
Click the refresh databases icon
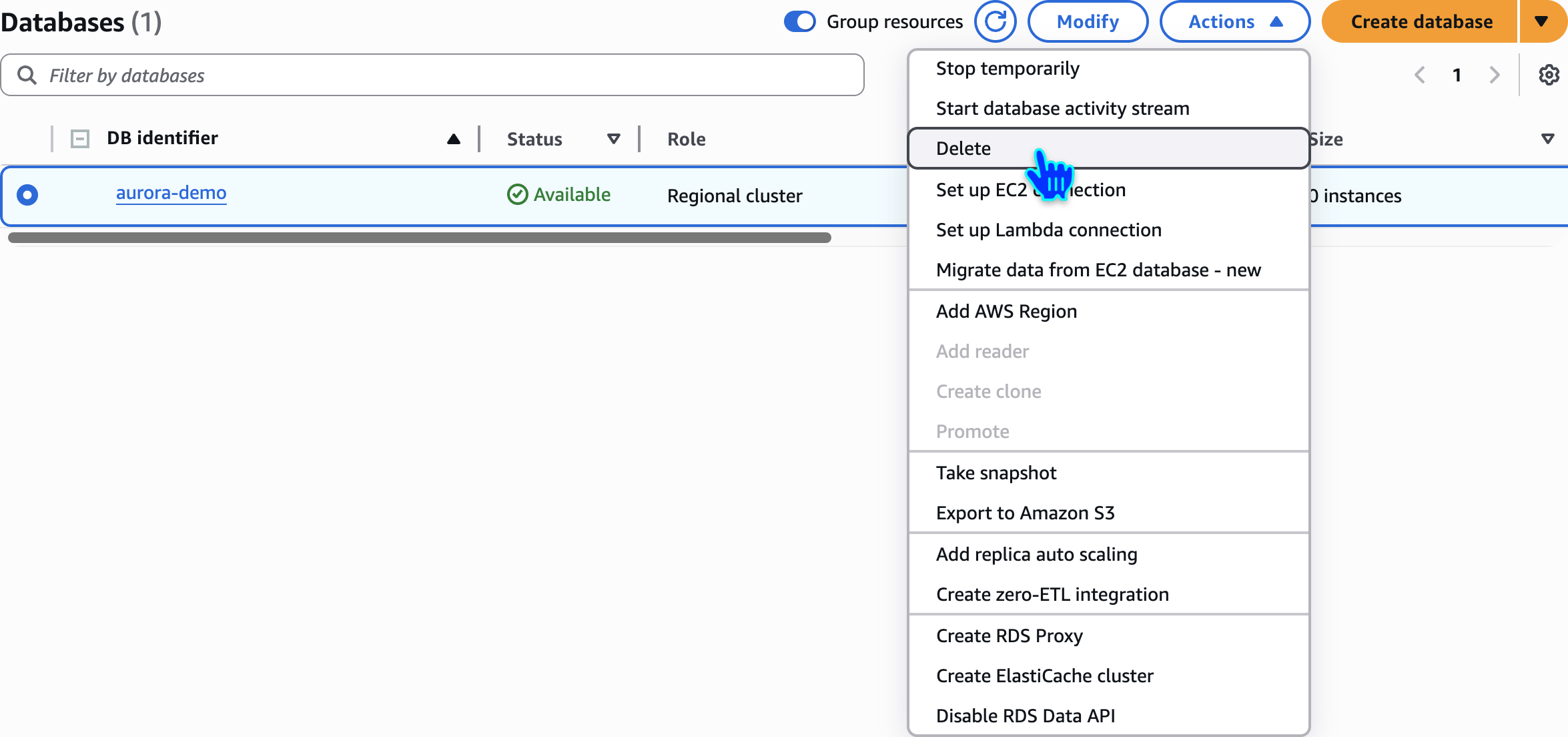(995, 21)
